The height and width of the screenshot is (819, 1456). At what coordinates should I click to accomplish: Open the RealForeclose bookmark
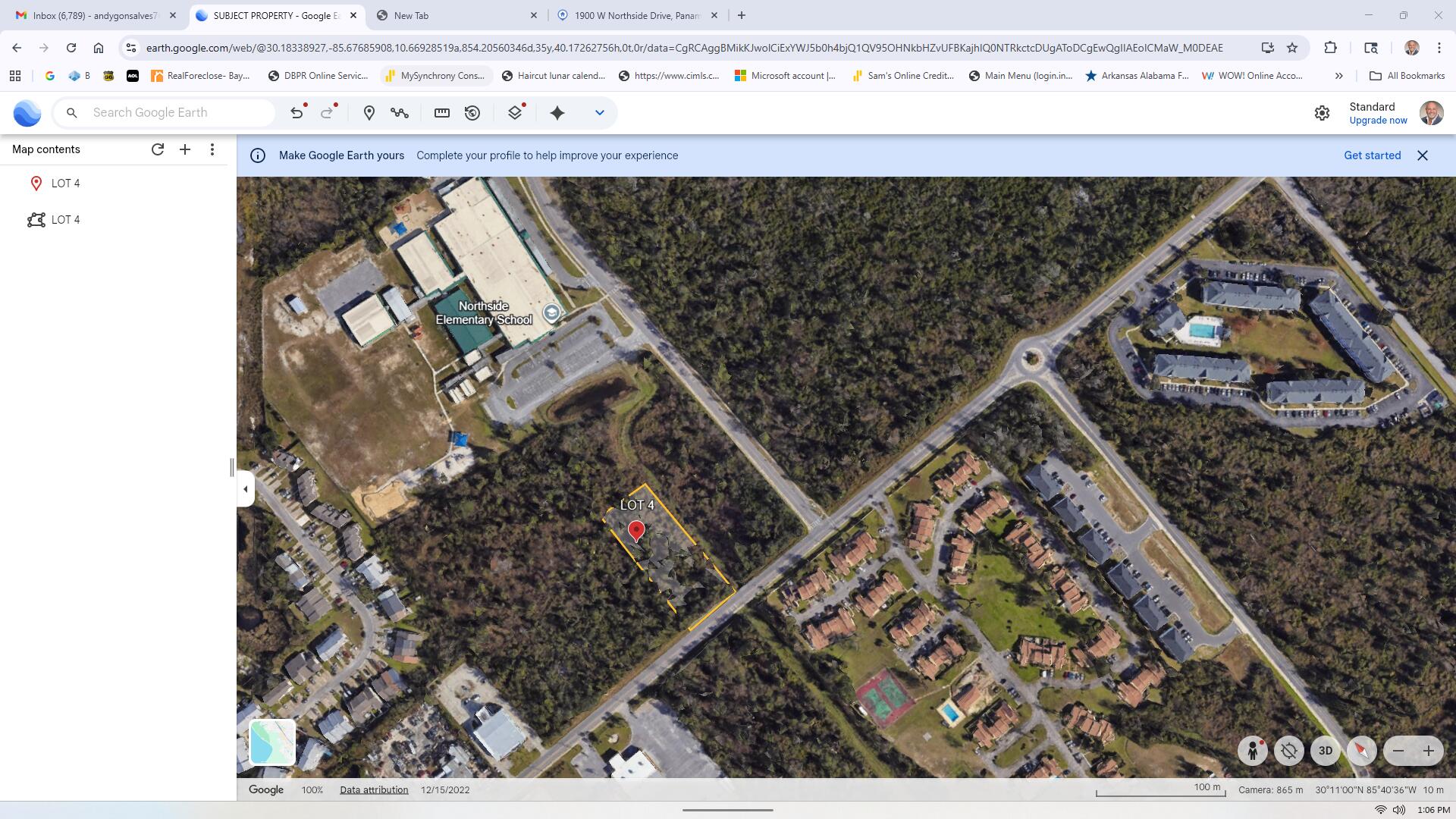pos(201,76)
